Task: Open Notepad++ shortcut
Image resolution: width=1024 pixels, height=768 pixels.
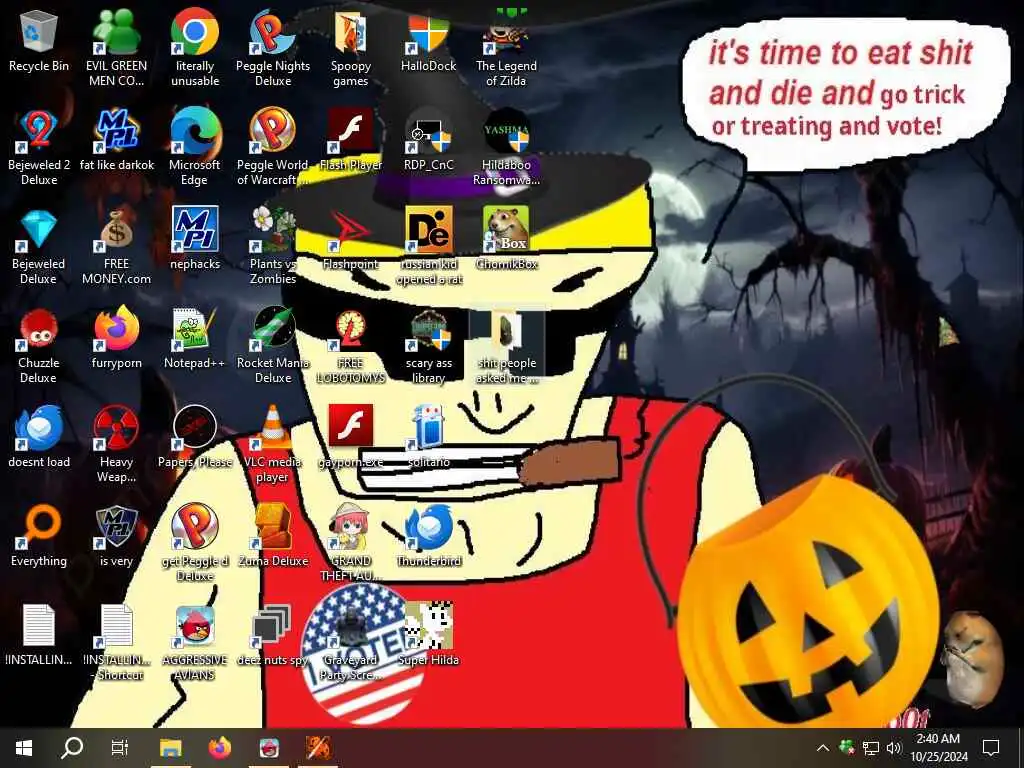Action: [195, 338]
